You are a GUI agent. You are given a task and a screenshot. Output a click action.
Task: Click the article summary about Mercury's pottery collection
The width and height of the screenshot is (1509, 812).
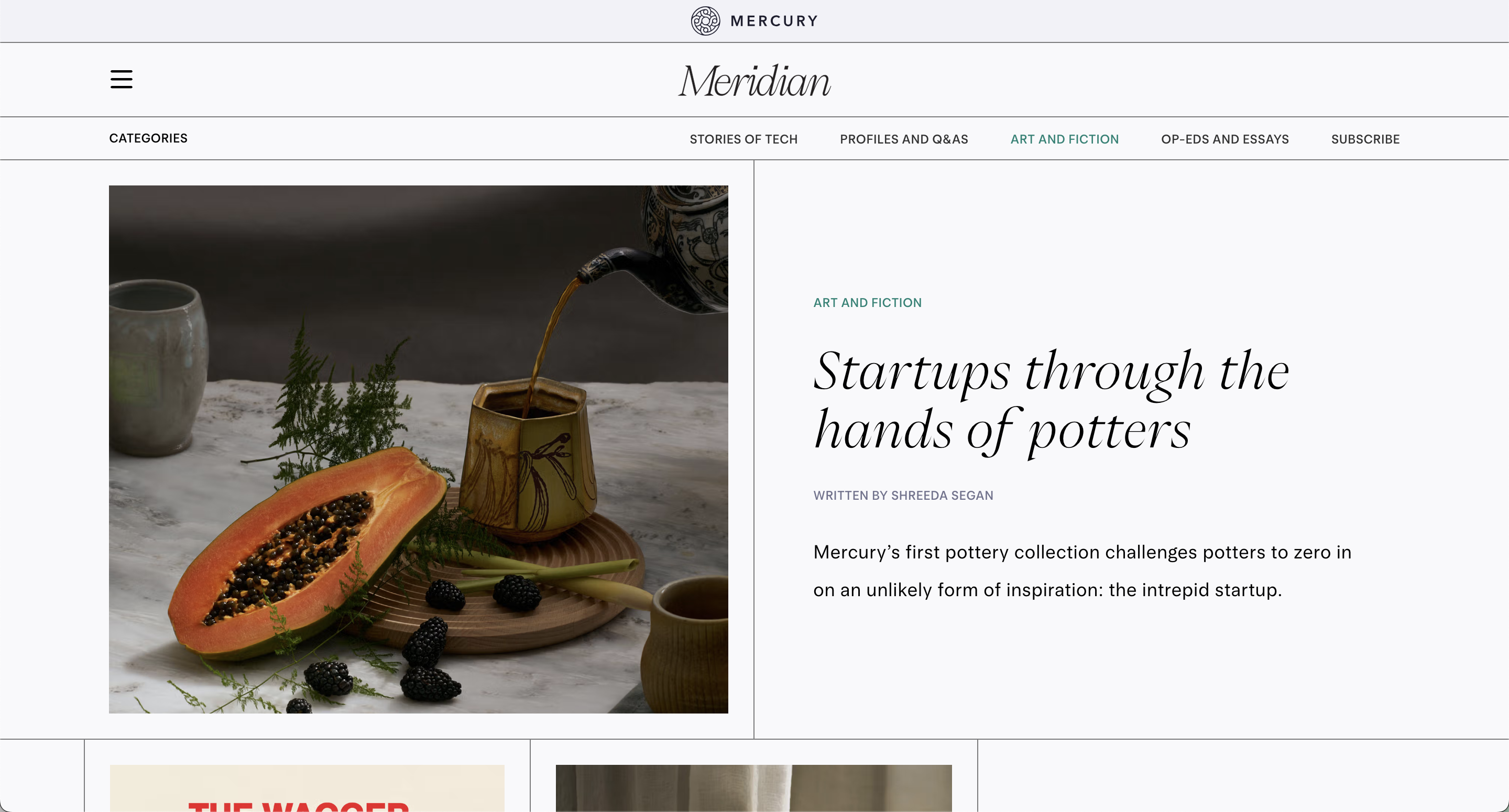pos(1082,570)
